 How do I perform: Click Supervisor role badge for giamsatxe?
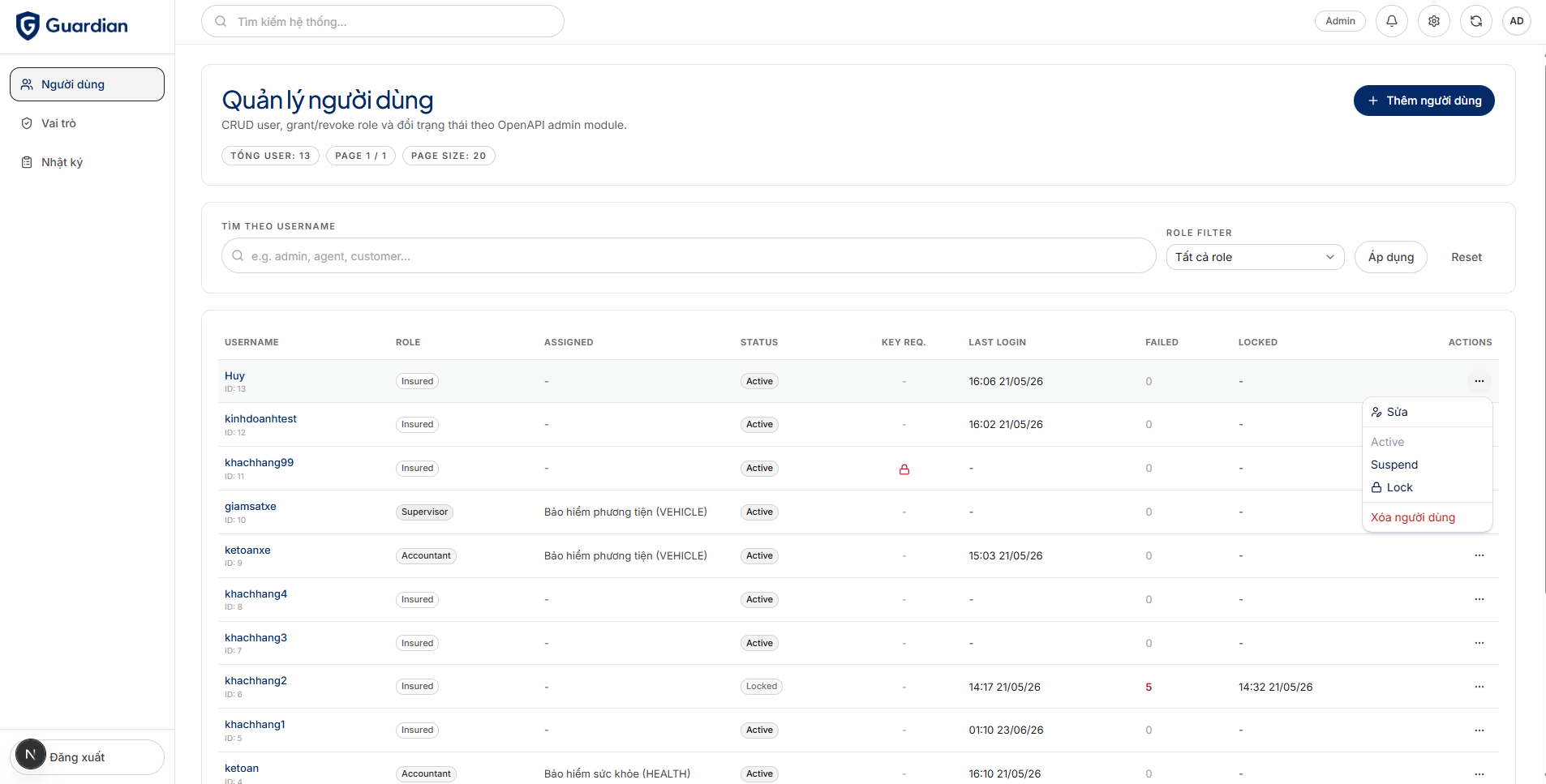pyautogui.click(x=424, y=512)
